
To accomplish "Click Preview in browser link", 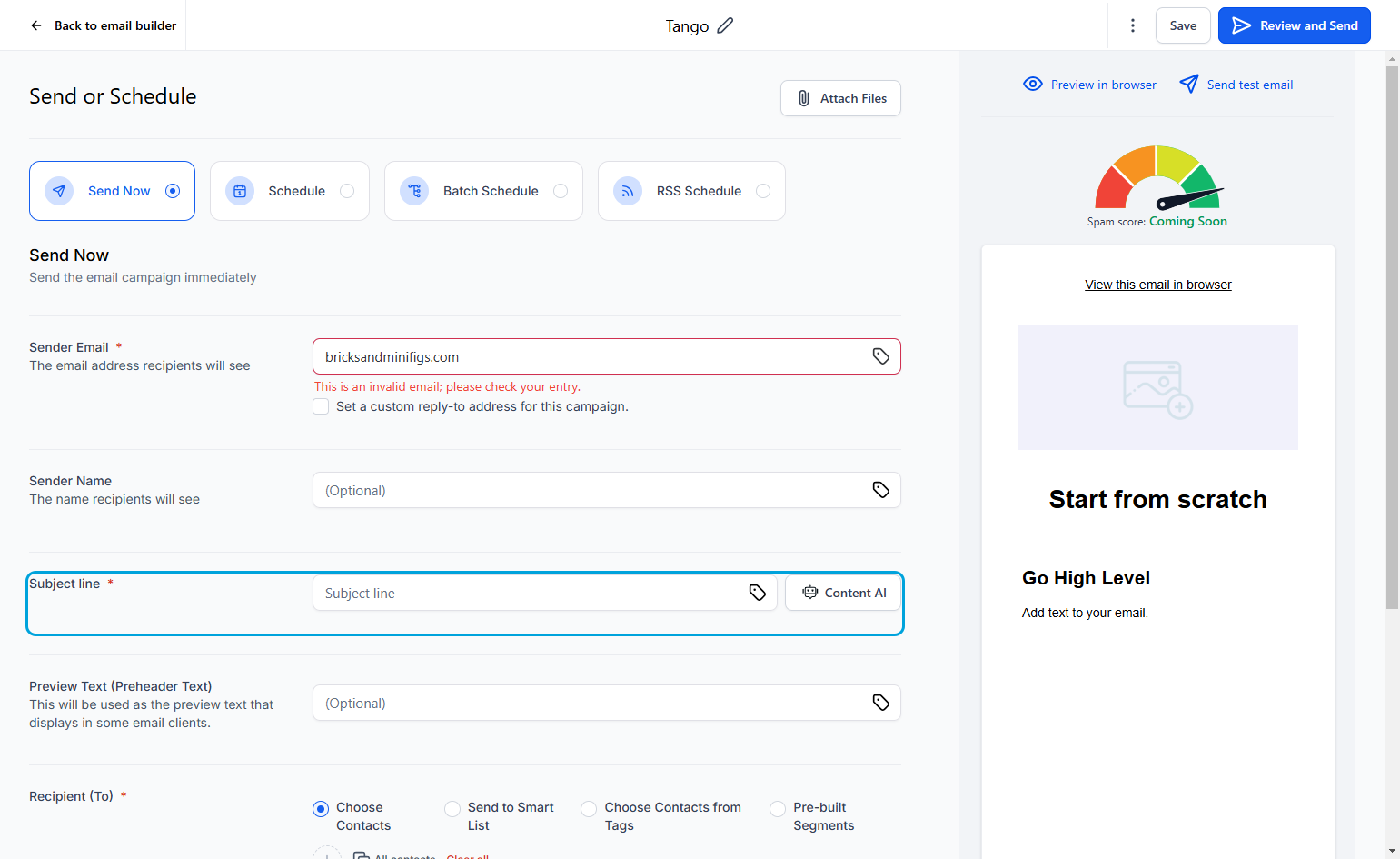I will [1089, 85].
